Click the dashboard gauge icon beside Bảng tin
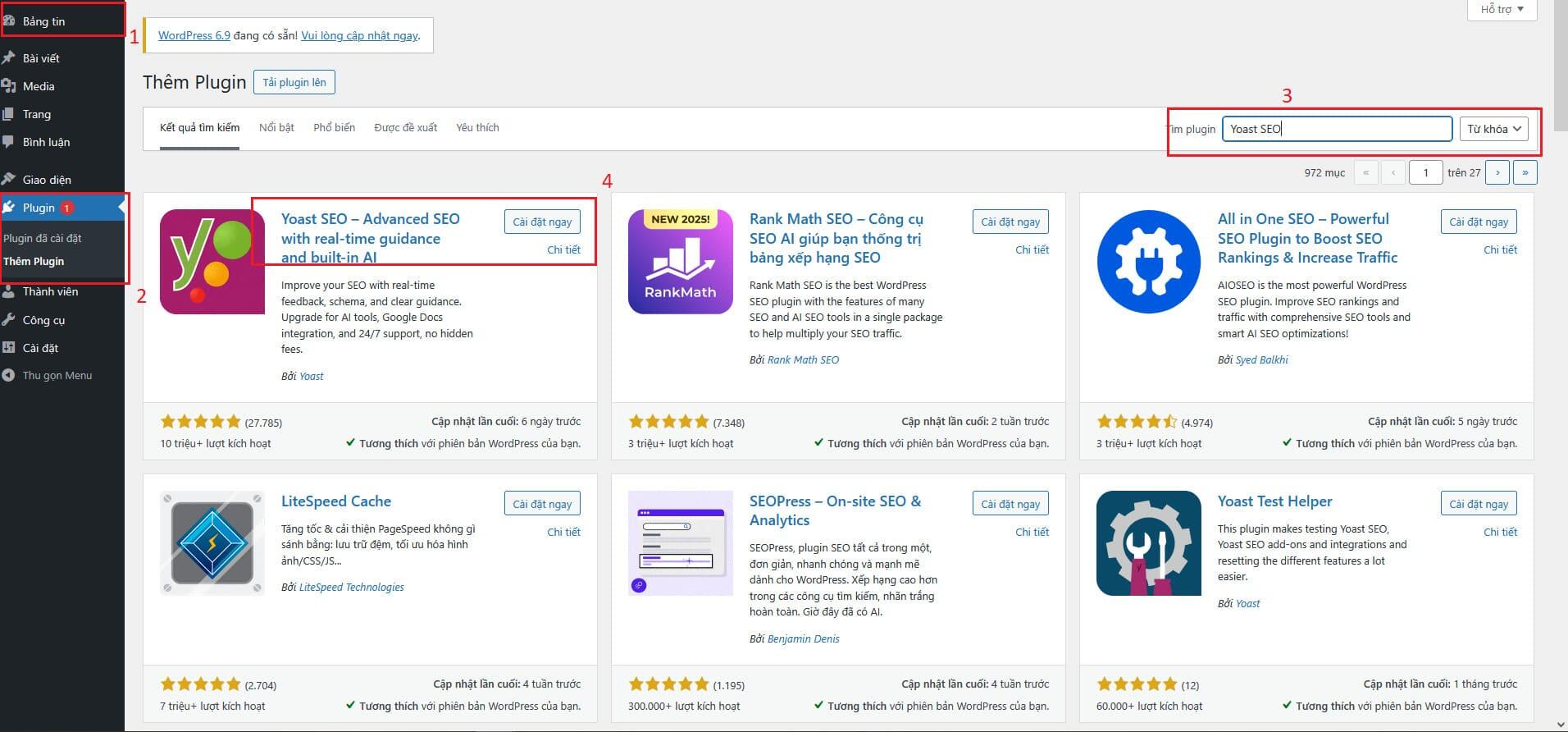This screenshot has width=1568, height=732. (9, 21)
